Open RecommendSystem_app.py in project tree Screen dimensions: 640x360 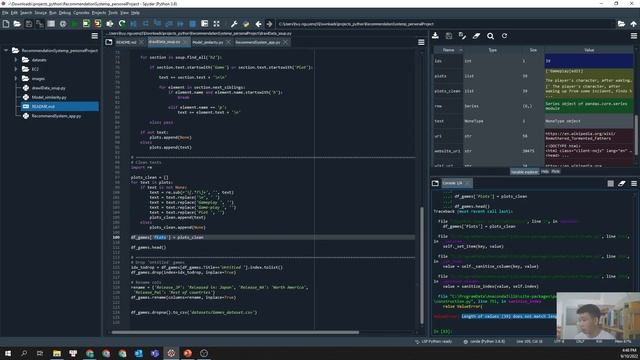[56, 116]
